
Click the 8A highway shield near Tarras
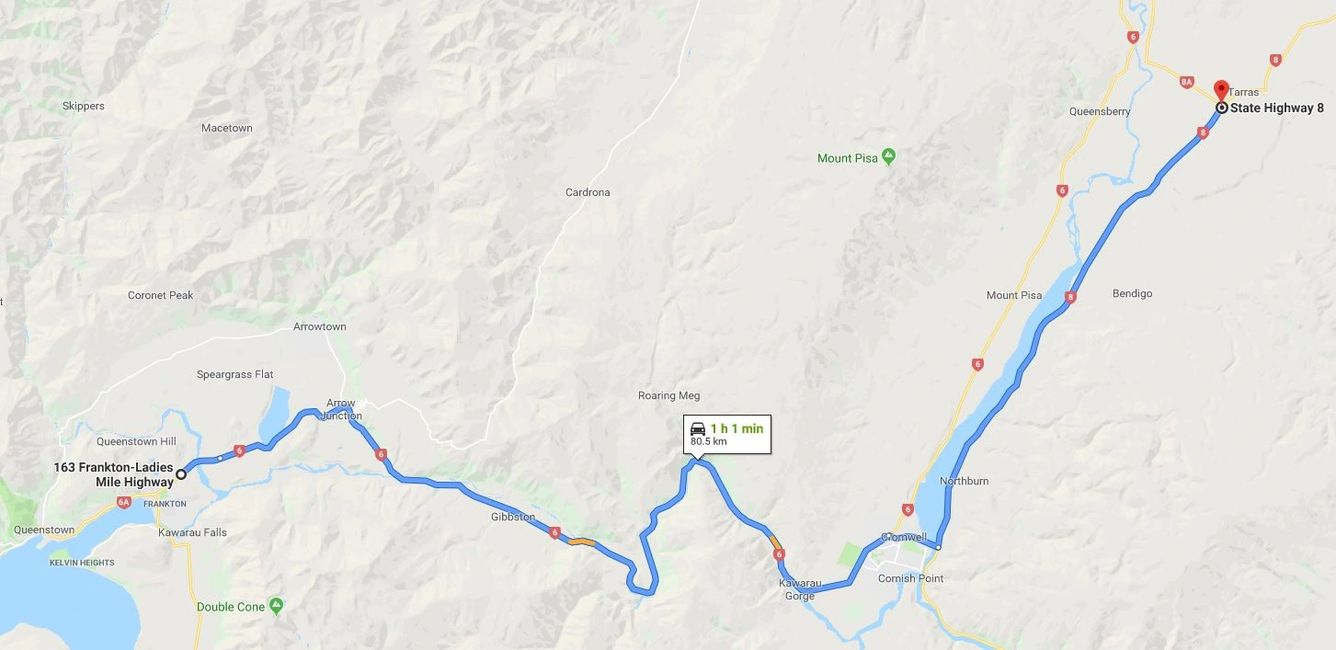tap(1187, 82)
